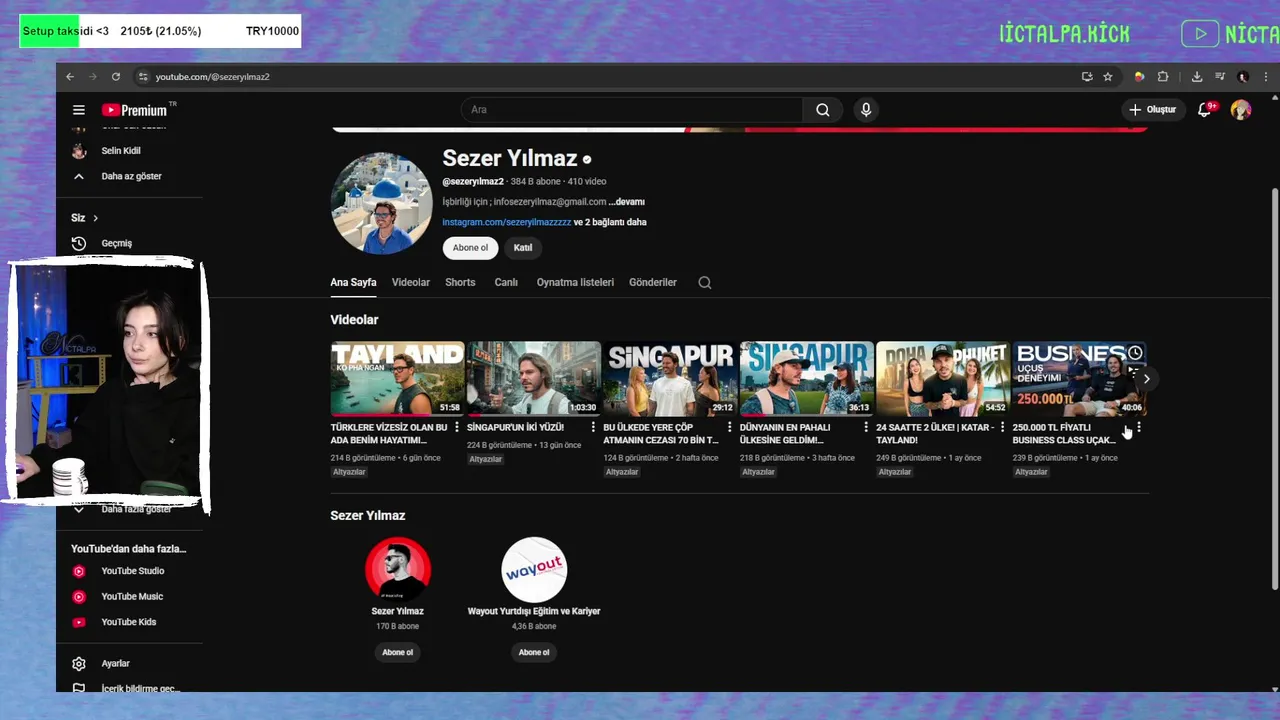Click the magnifier search button beside Ara
This screenshot has height=720, width=1280.
822,110
